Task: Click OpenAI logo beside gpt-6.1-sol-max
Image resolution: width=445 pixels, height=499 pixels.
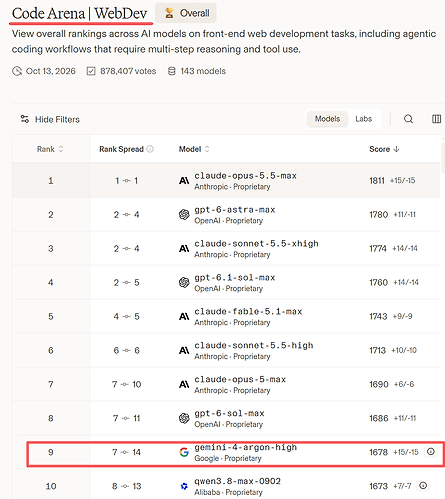Action: 184,283
